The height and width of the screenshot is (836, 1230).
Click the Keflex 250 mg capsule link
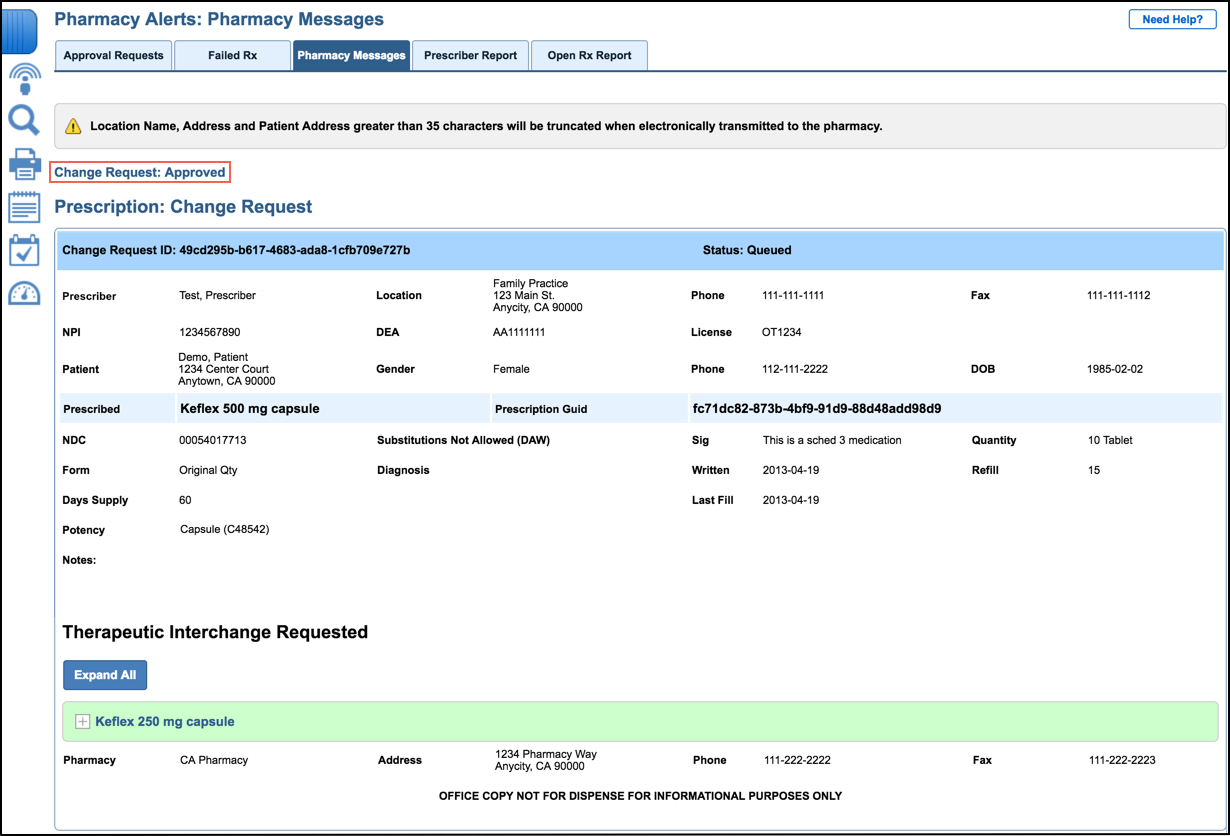(165, 722)
